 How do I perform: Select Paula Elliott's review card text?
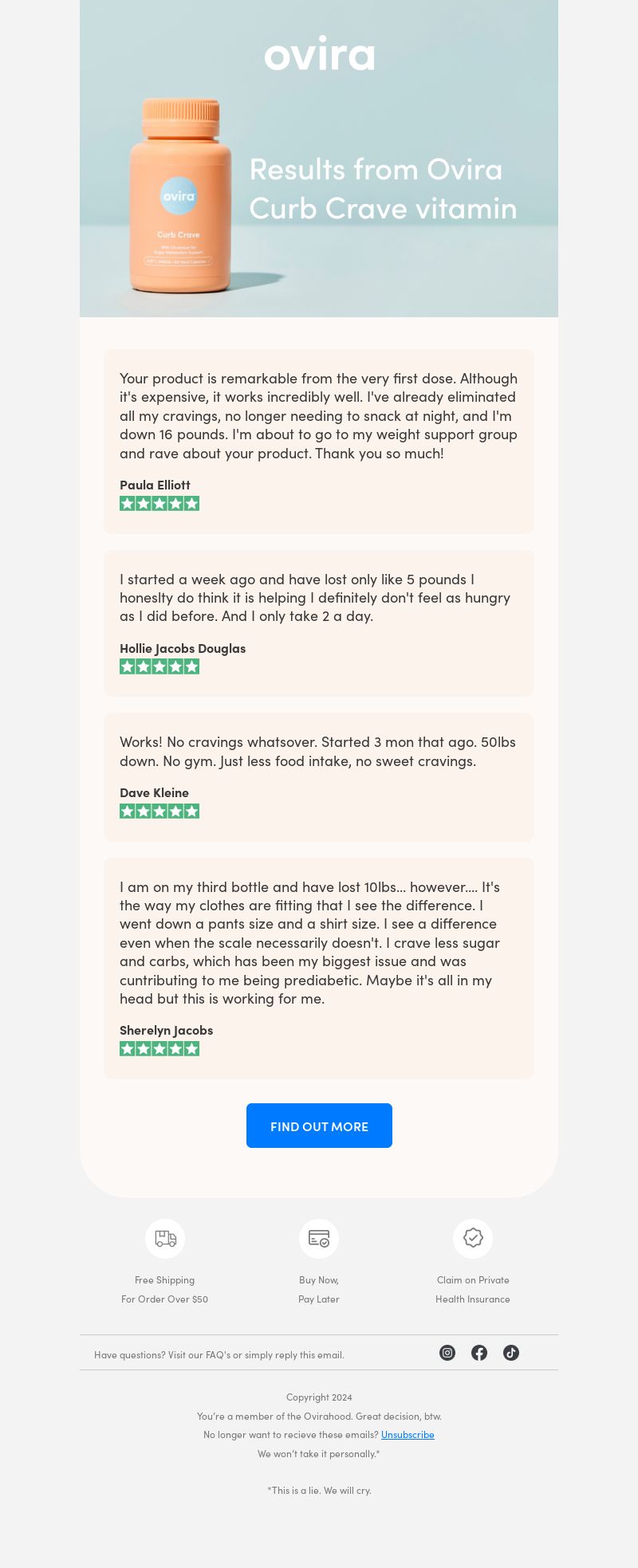point(319,415)
